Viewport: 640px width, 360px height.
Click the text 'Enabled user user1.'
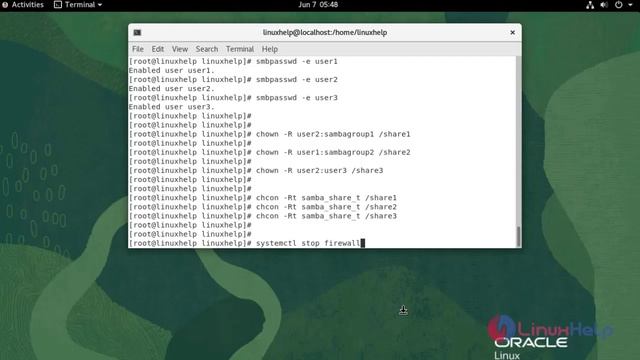pos(171,70)
